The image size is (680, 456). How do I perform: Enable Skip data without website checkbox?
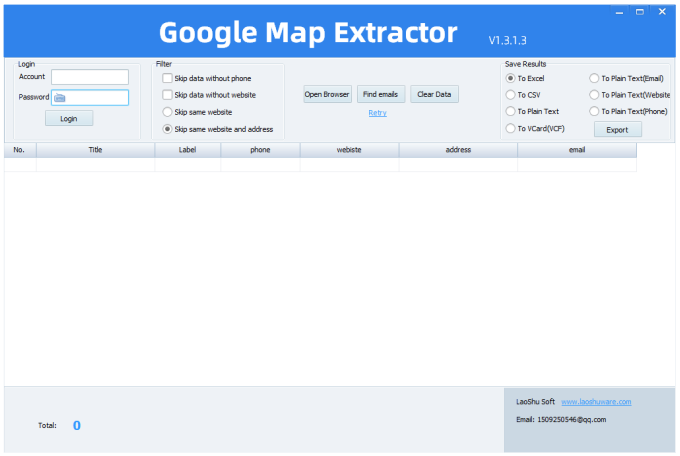pyautogui.click(x=168, y=95)
